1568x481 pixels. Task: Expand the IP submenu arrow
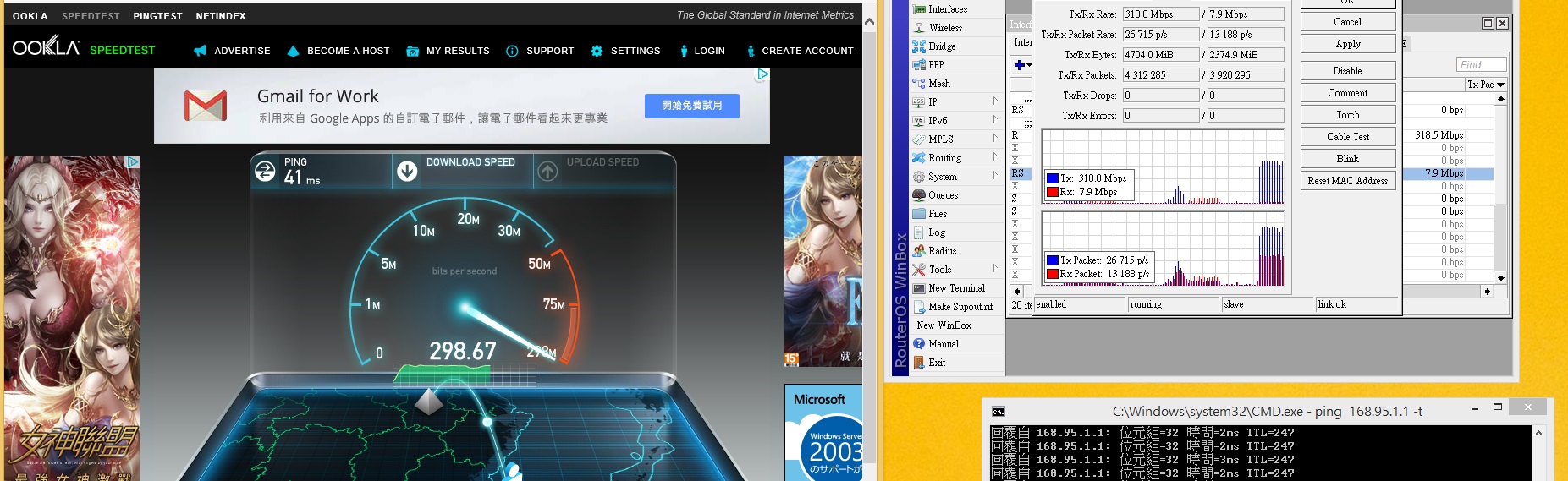coord(995,101)
